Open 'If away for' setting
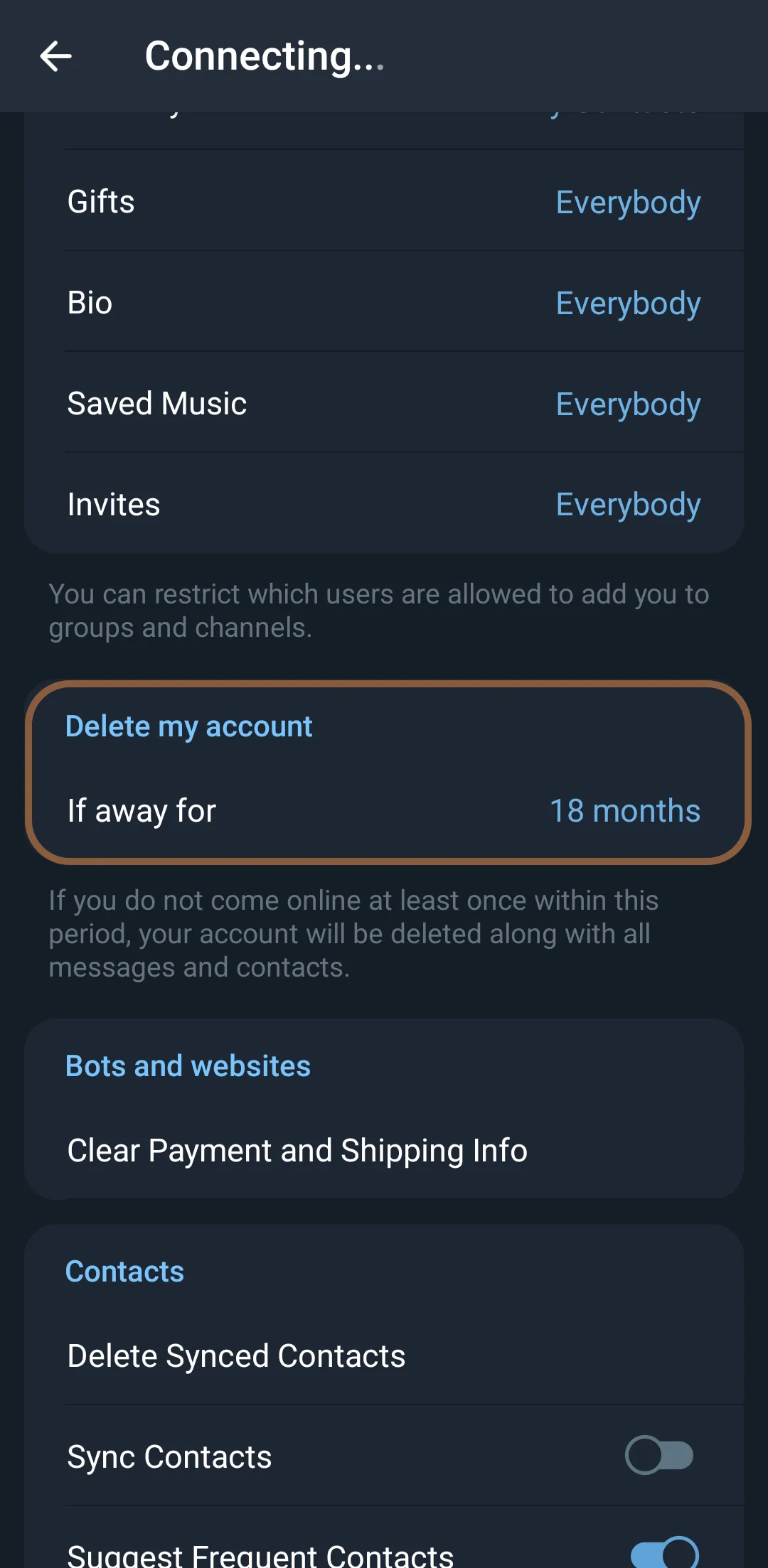This screenshot has height=1568, width=768. tap(142, 811)
